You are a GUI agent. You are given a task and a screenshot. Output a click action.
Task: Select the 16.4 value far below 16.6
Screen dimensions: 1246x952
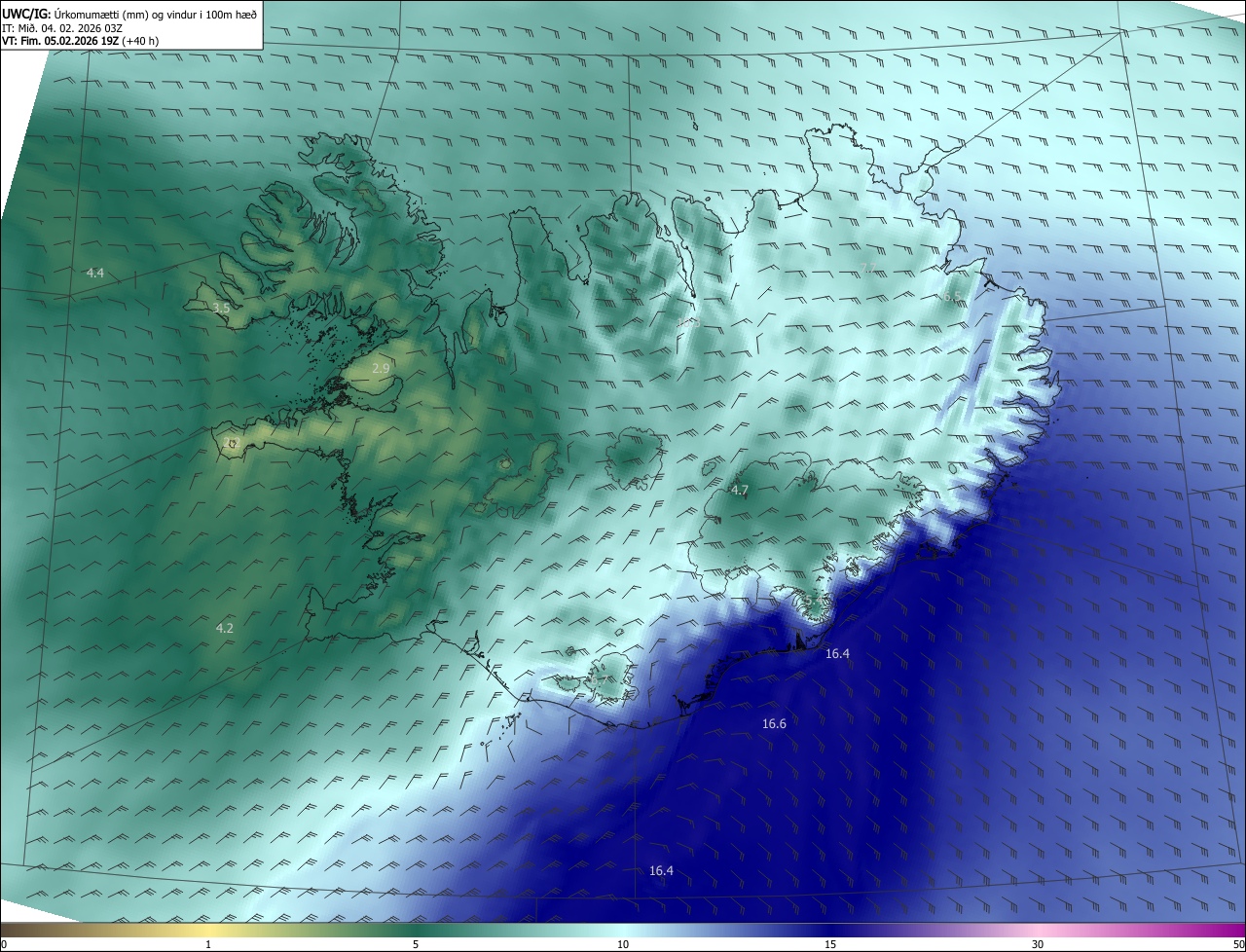point(661,870)
